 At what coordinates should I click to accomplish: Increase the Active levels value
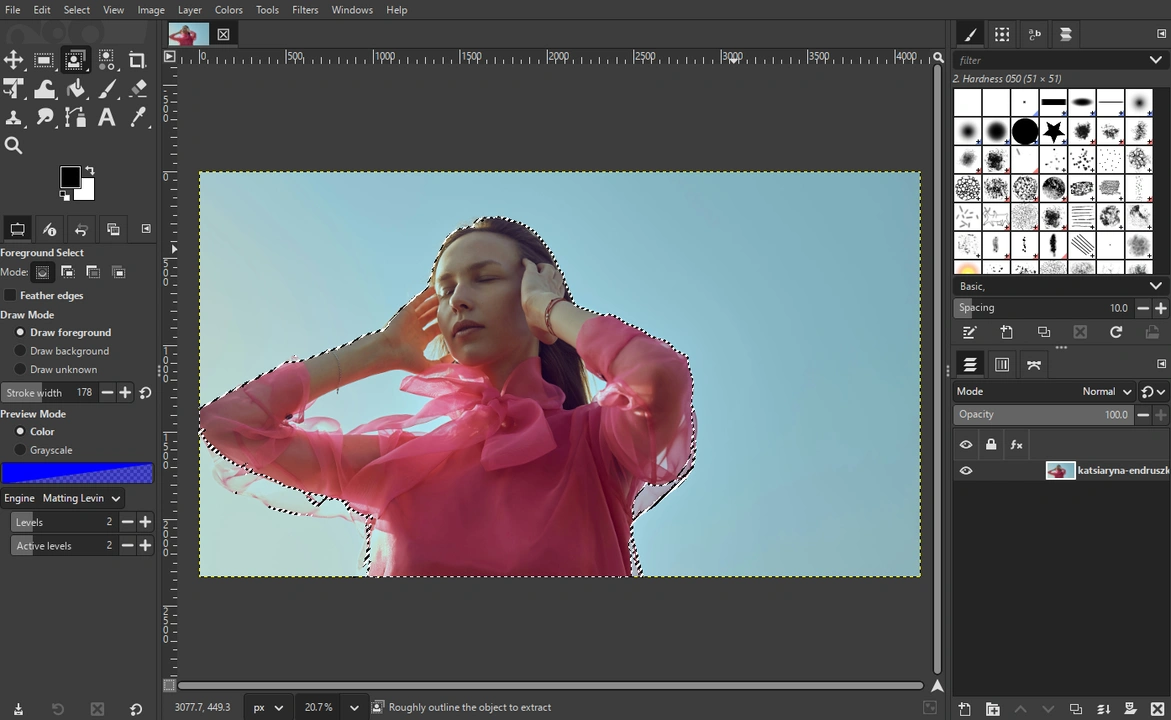pos(146,546)
